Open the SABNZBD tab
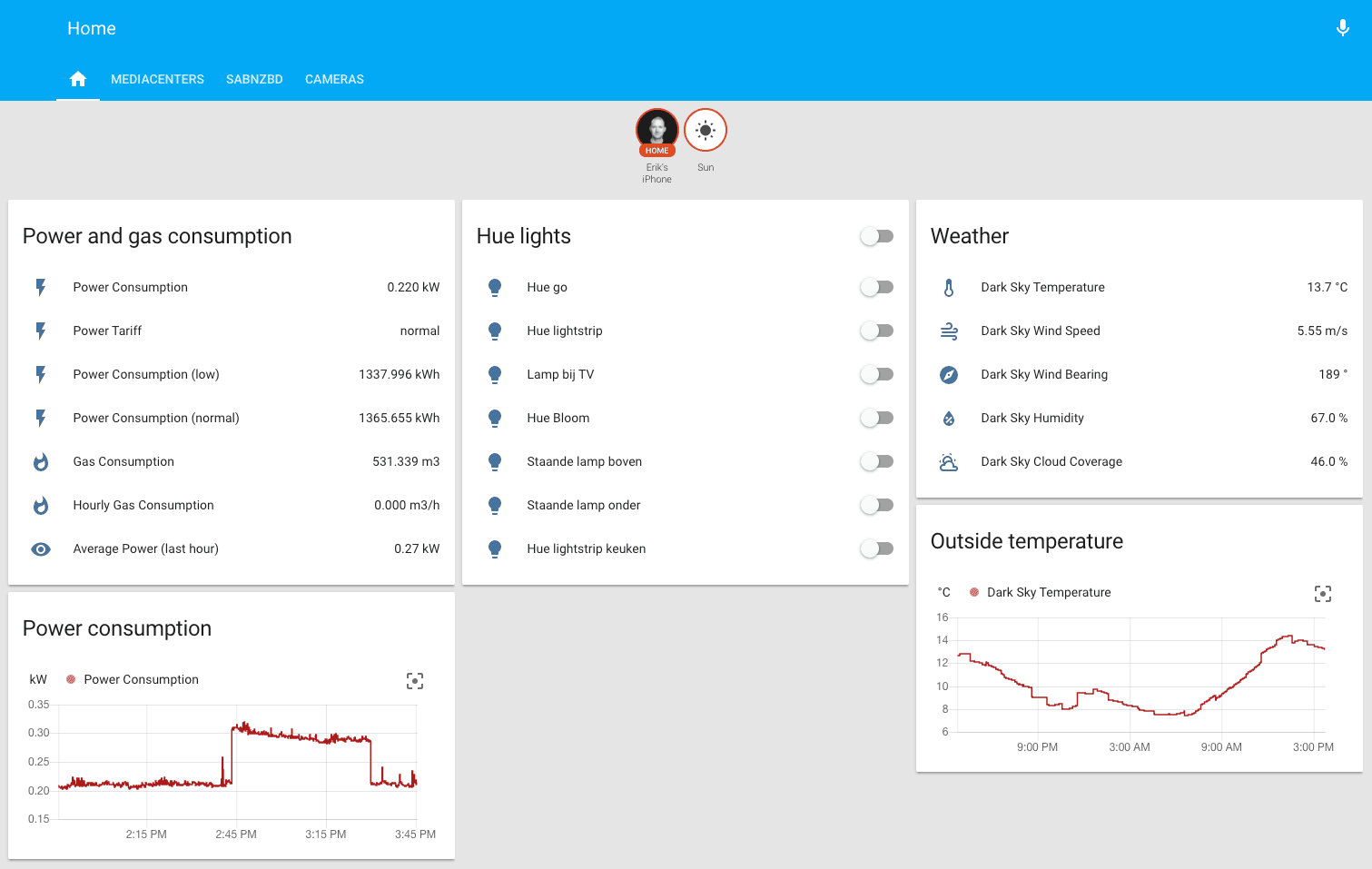The height and width of the screenshot is (869, 1372). click(x=254, y=79)
